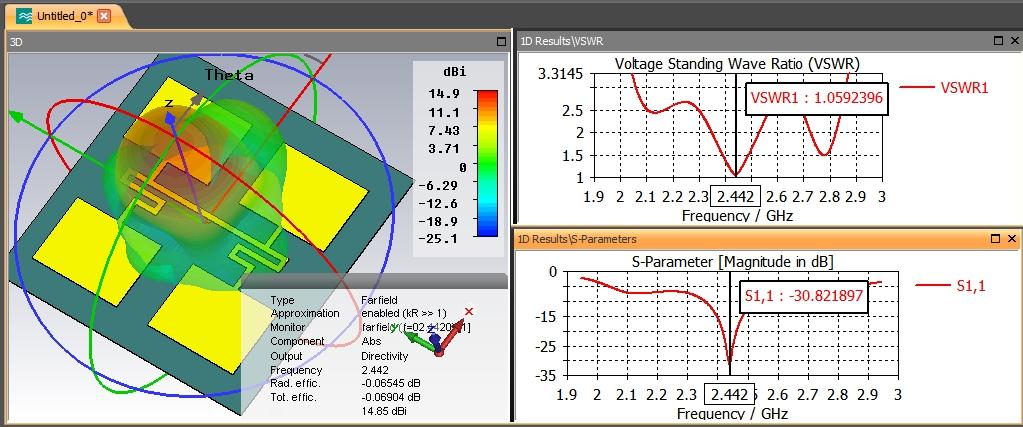Close the VSWR results panel
Viewport: 1023px width, 427px height.
1013,40
